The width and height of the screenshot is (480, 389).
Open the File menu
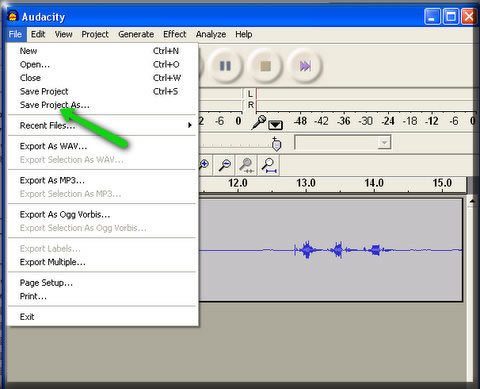tap(15, 34)
